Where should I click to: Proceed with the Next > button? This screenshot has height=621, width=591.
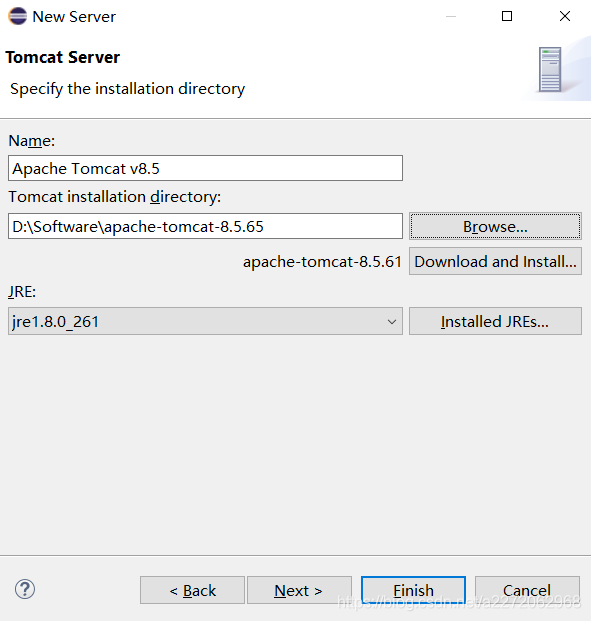coord(299,590)
